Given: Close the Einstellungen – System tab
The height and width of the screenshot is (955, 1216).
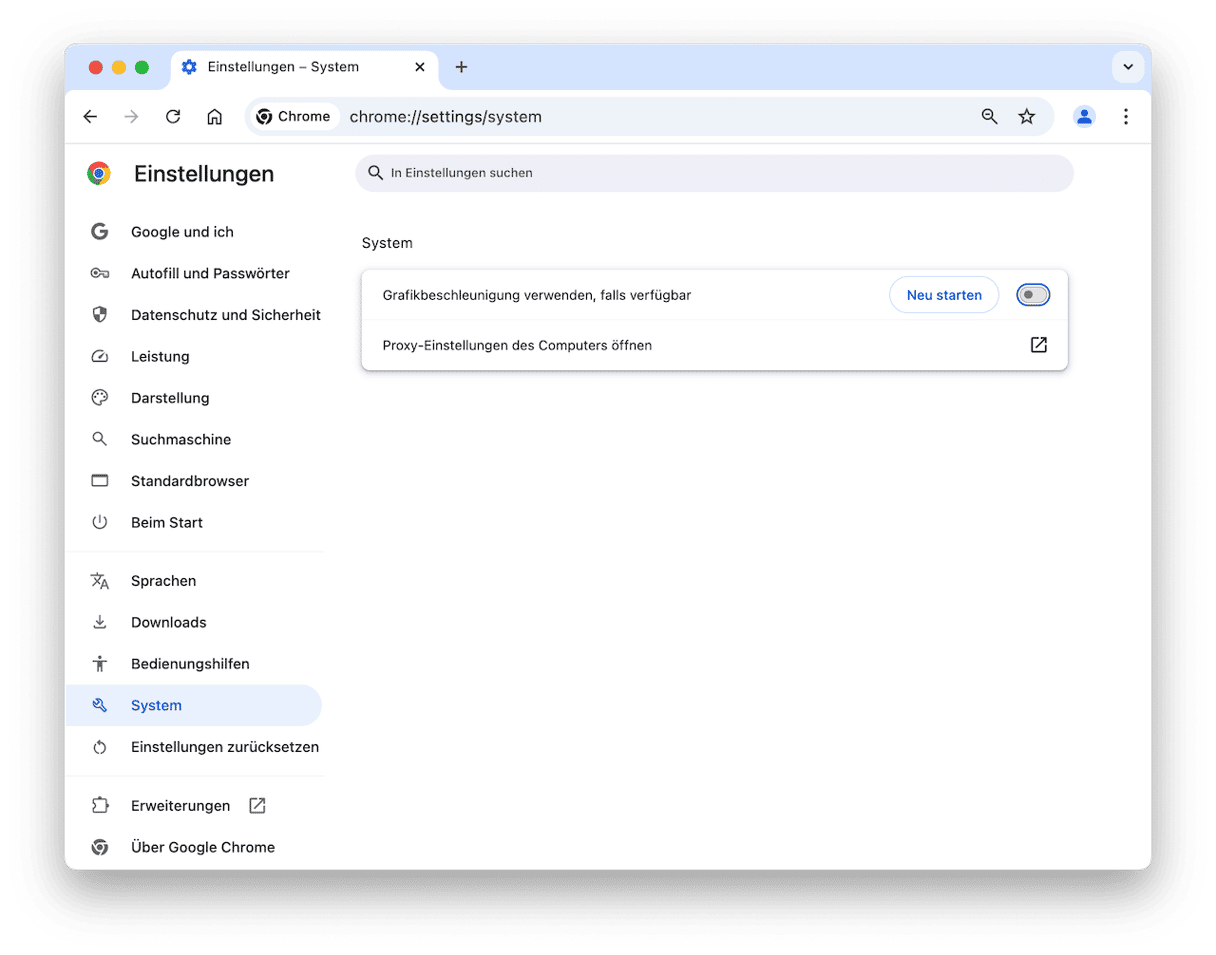Looking at the screenshot, I should (420, 67).
